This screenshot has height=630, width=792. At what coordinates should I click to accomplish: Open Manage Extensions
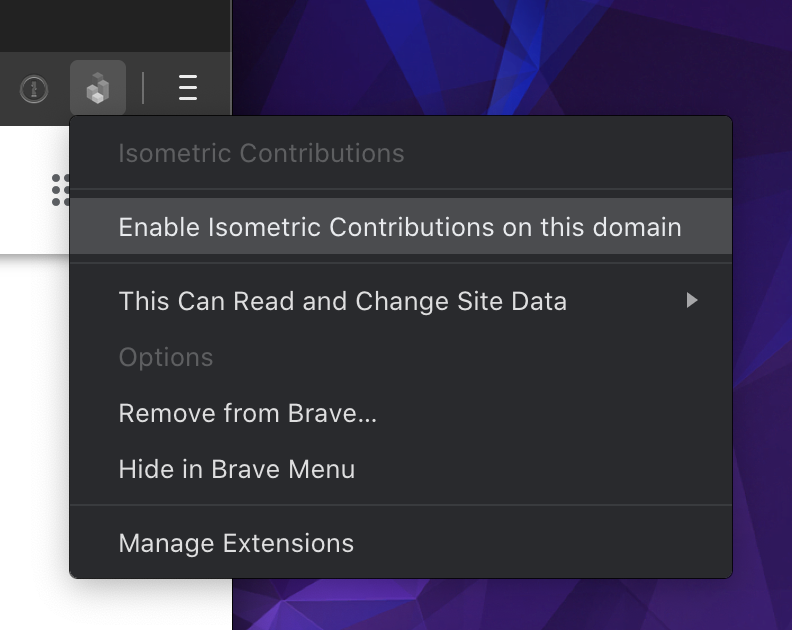401,544
